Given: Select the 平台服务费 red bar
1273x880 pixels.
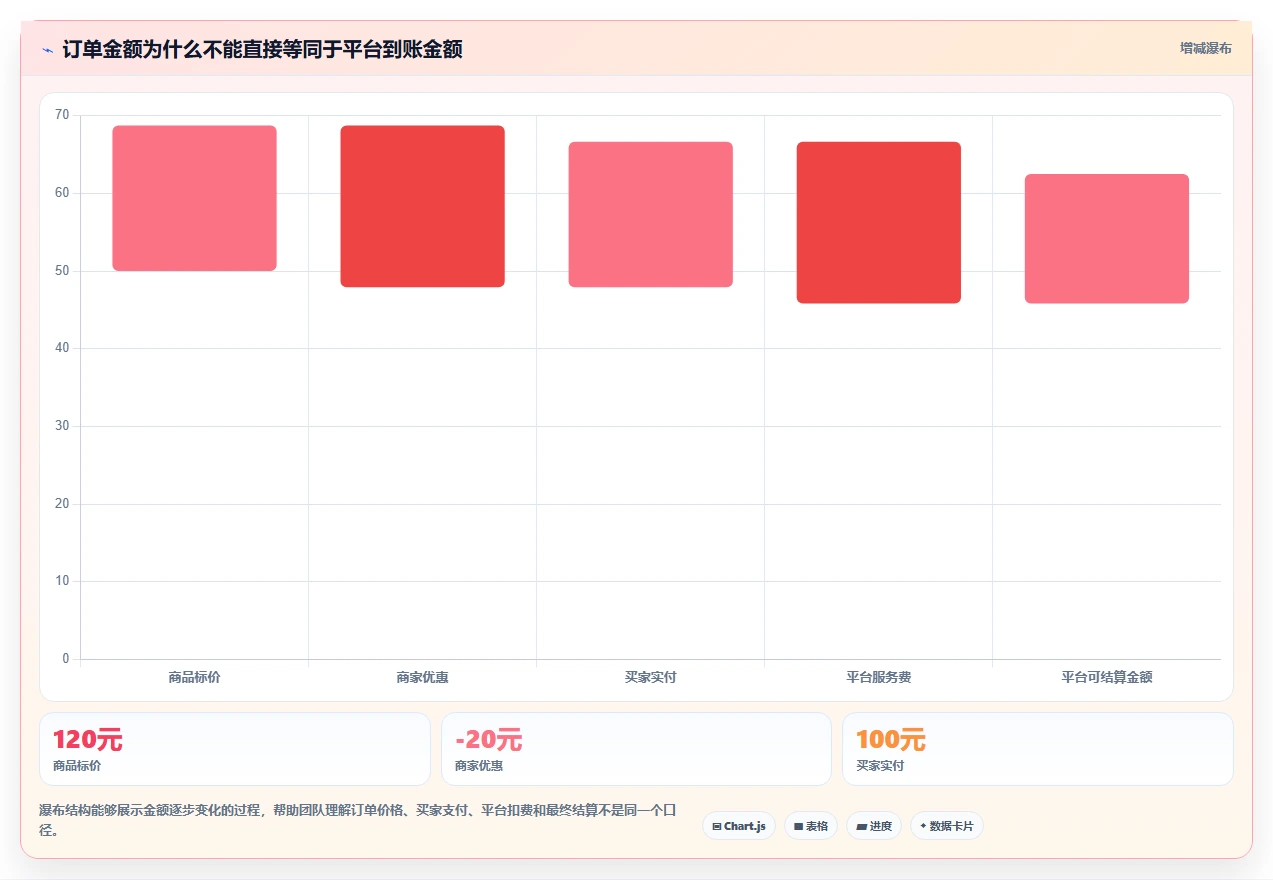Looking at the screenshot, I should click(x=878, y=222).
